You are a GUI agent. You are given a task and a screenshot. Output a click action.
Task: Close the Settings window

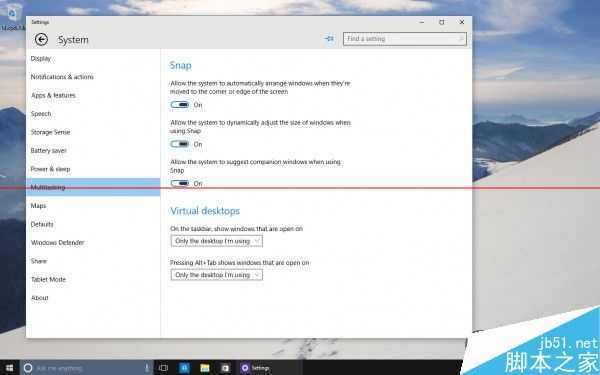[x=462, y=22]
